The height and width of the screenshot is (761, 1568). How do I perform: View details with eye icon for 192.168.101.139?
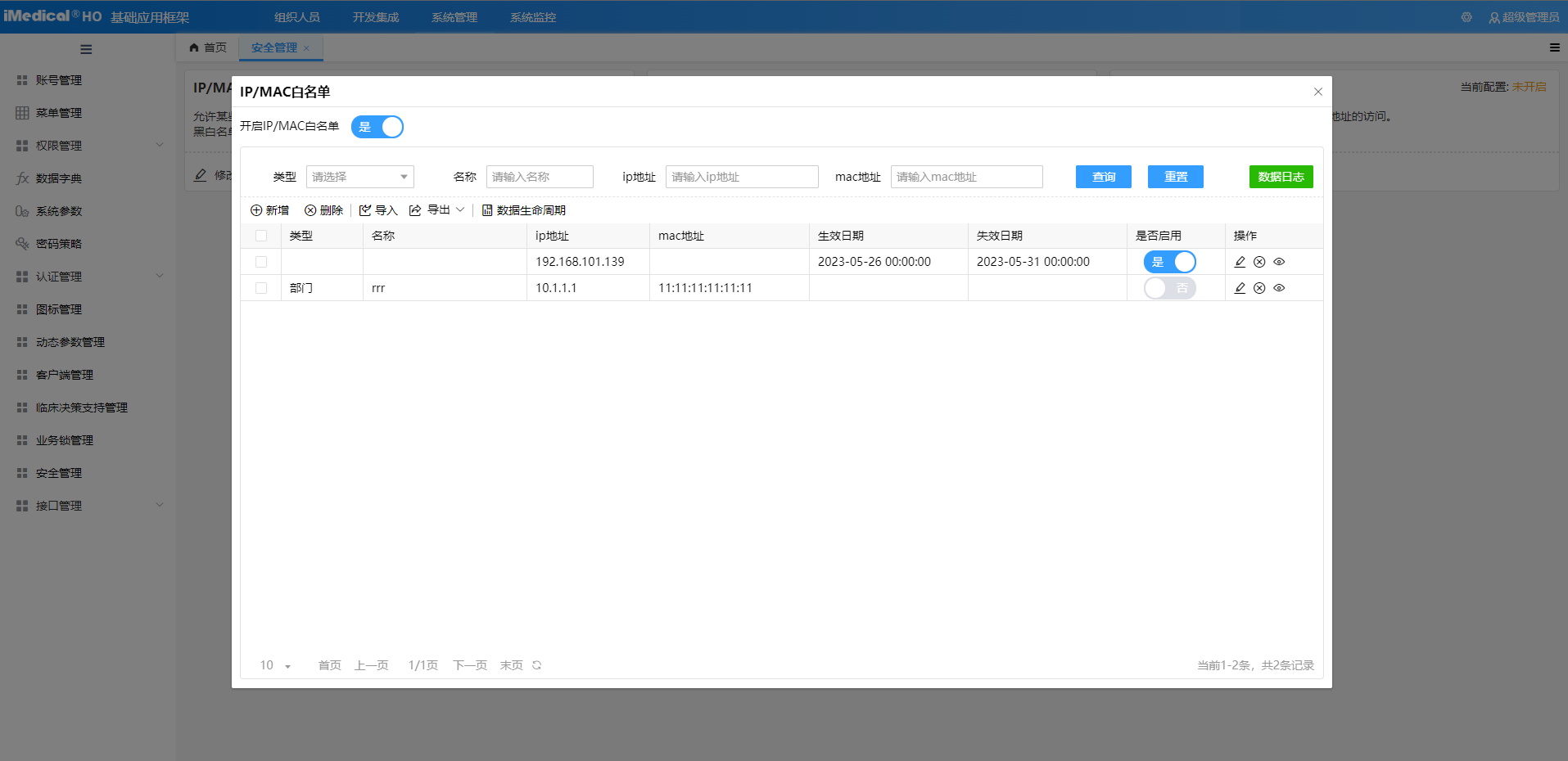tap(1279, 262)
